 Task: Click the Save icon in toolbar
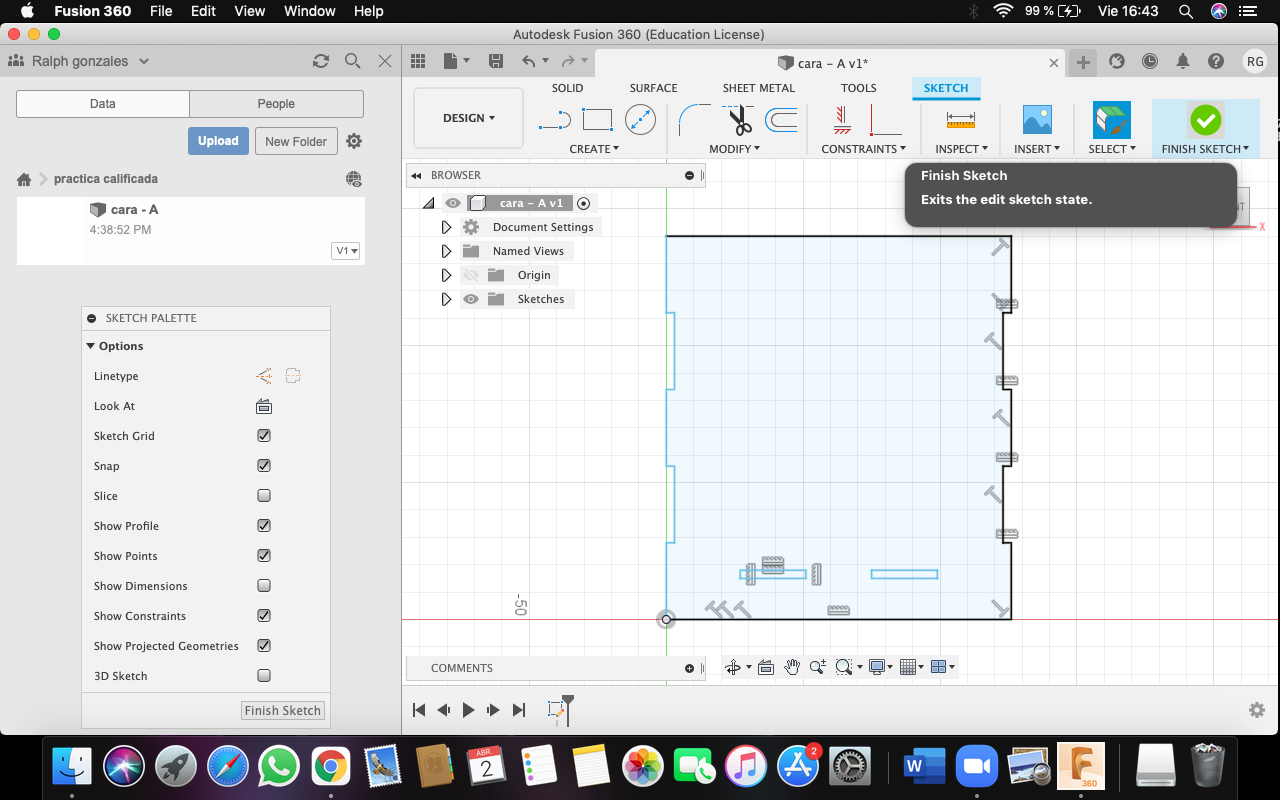496,61
